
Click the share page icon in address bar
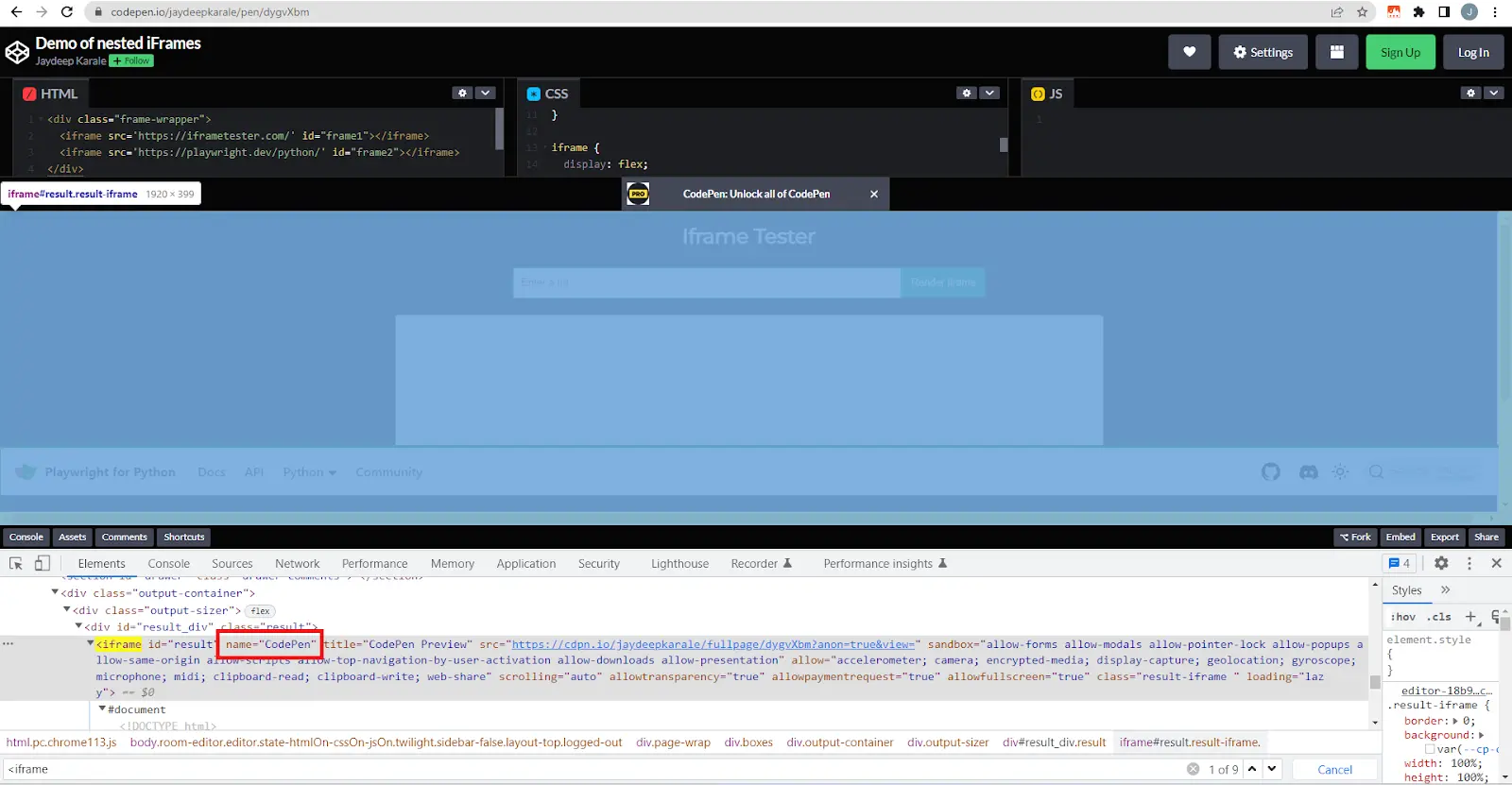(1337, 12)
